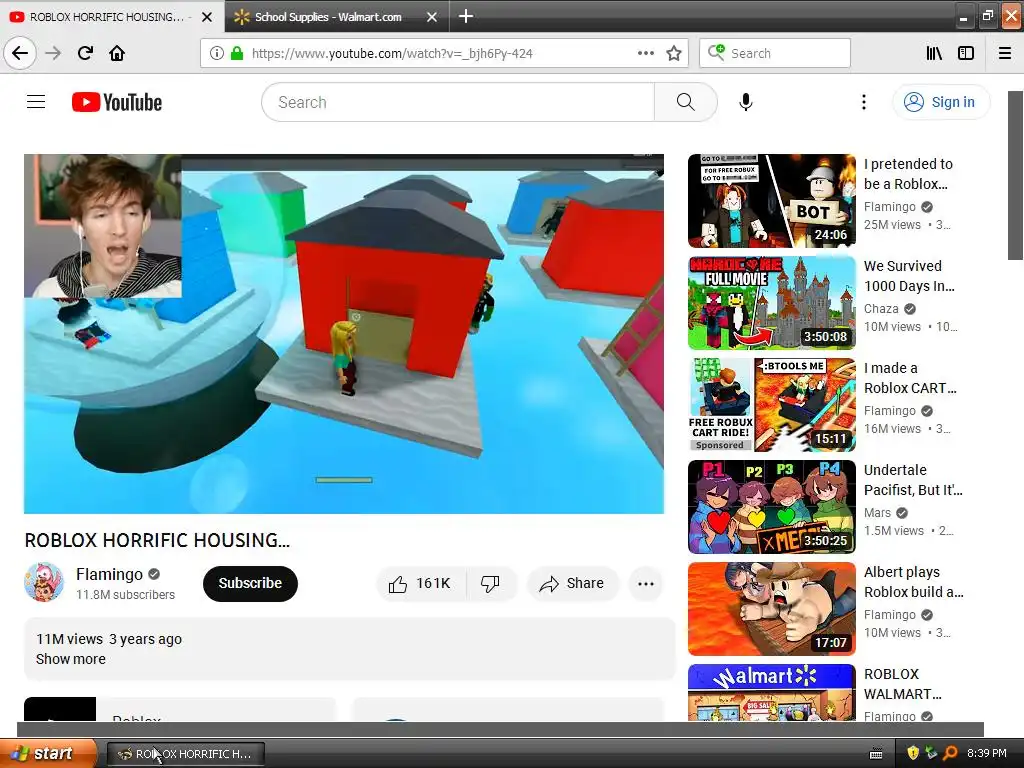Subscribe to Flamingo channel
Image resolution: width=1024 pixels, height=768 pixels.
pyautogui.click(x=250, y=583)
